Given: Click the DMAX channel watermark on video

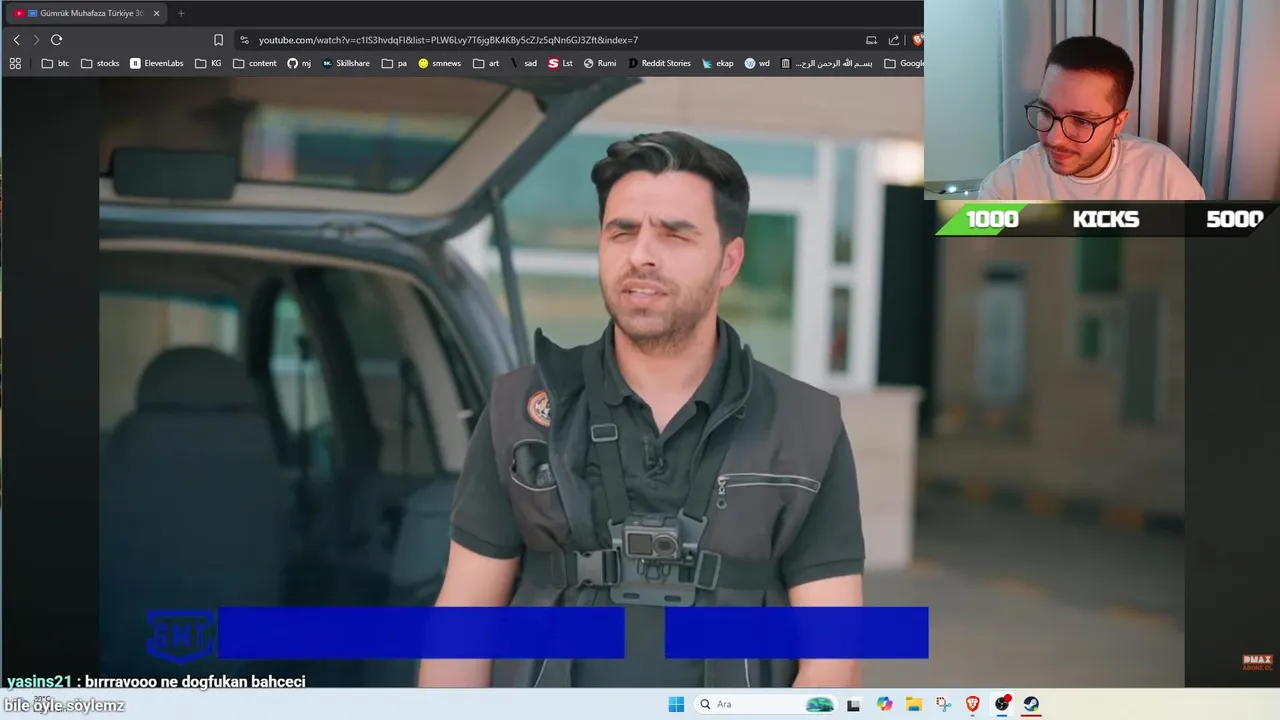Looking at the screenshot, I should coord(1256,662).
